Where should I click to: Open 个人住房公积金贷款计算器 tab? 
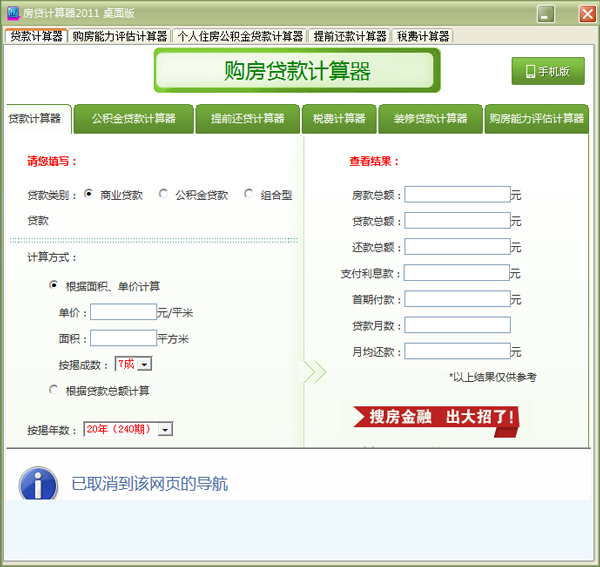click(240, 36)
